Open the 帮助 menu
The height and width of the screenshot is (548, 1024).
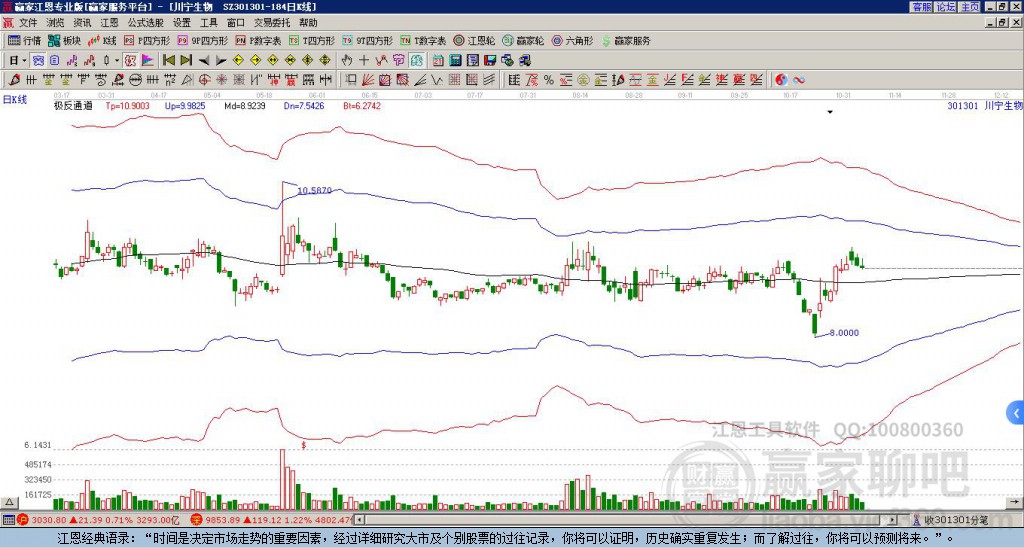[x=308, y=23]
